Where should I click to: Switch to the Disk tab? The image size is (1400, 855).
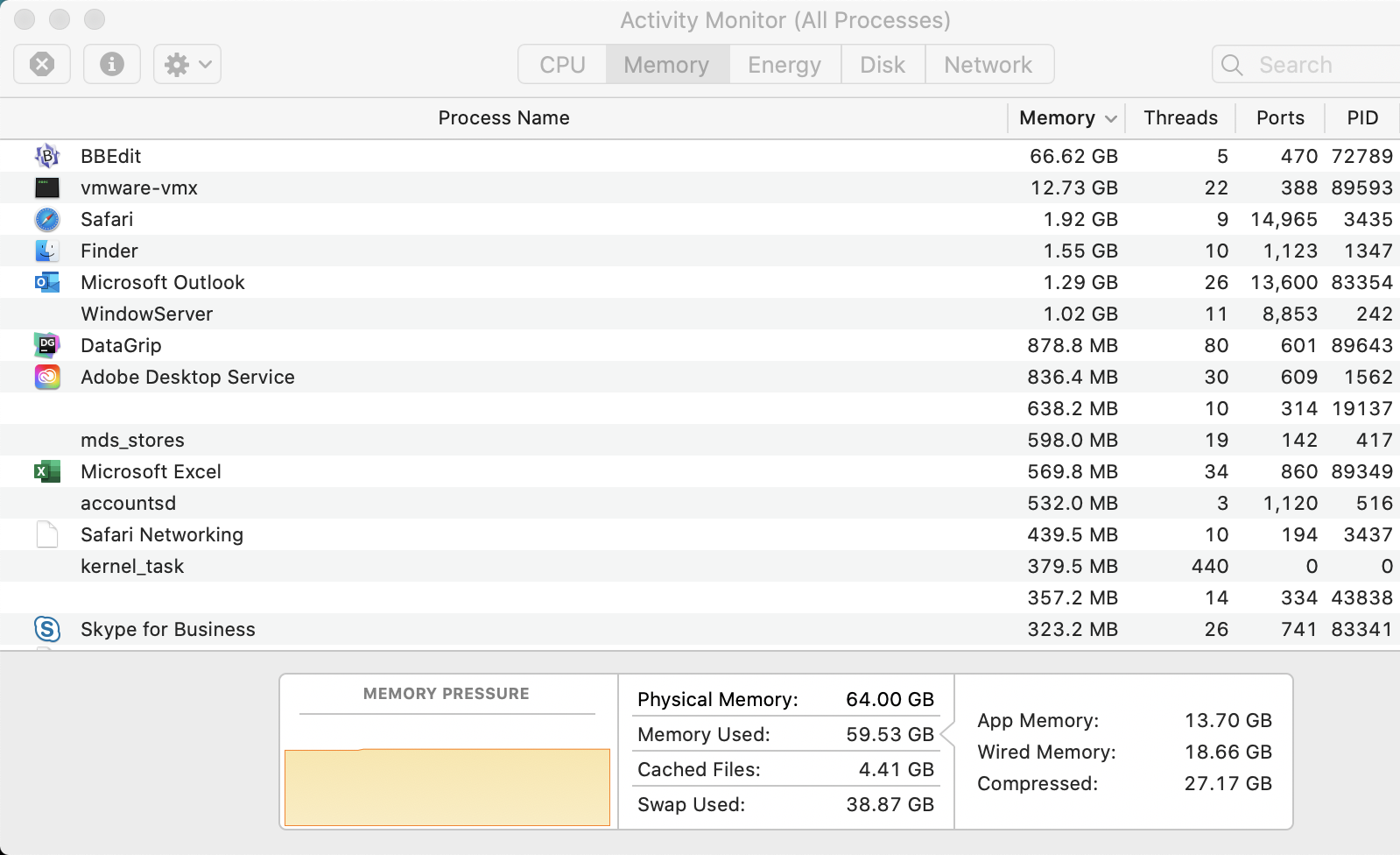pyautogui.click(x=883, y=65)
